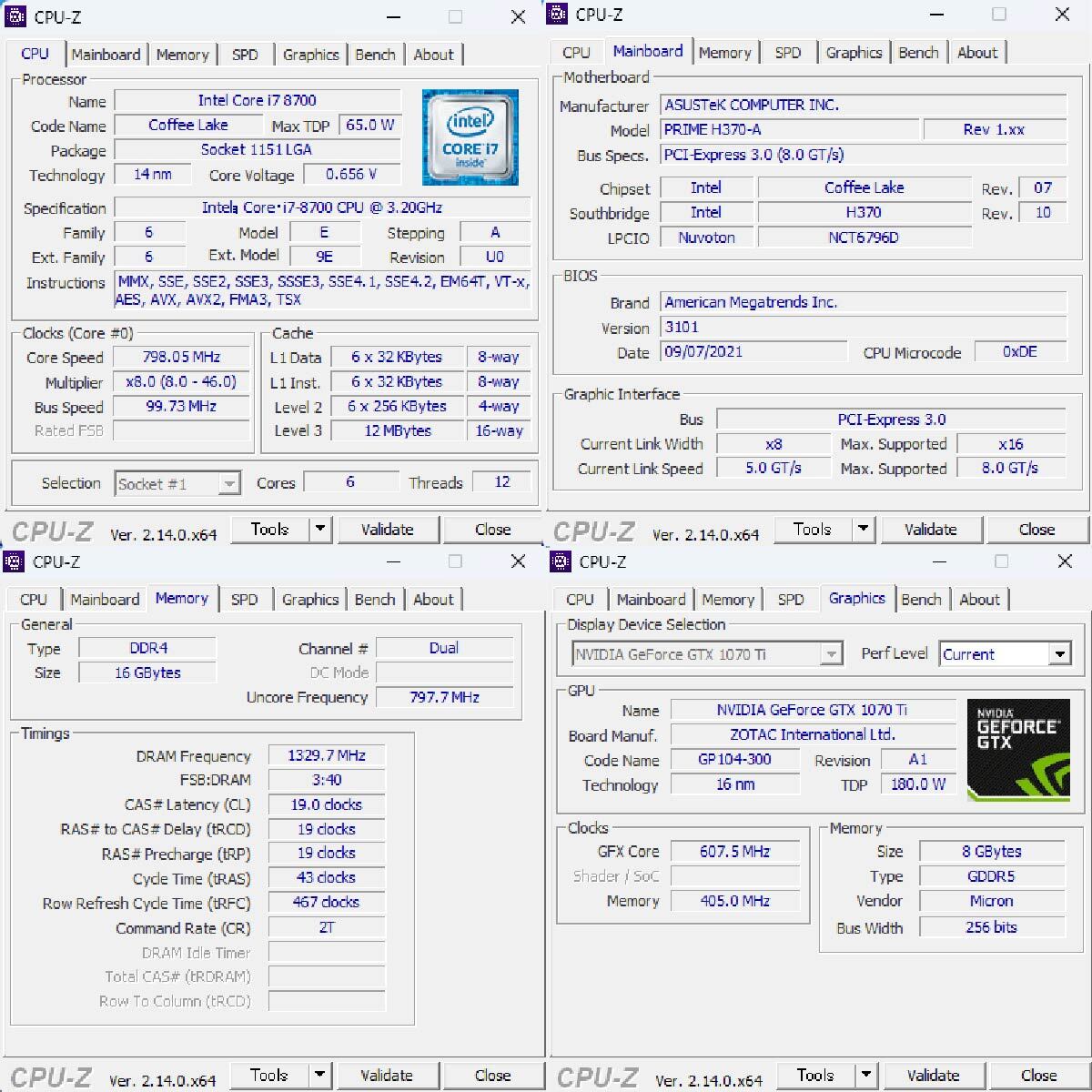Select CPU tab in Graphics window

pos(580,600)
